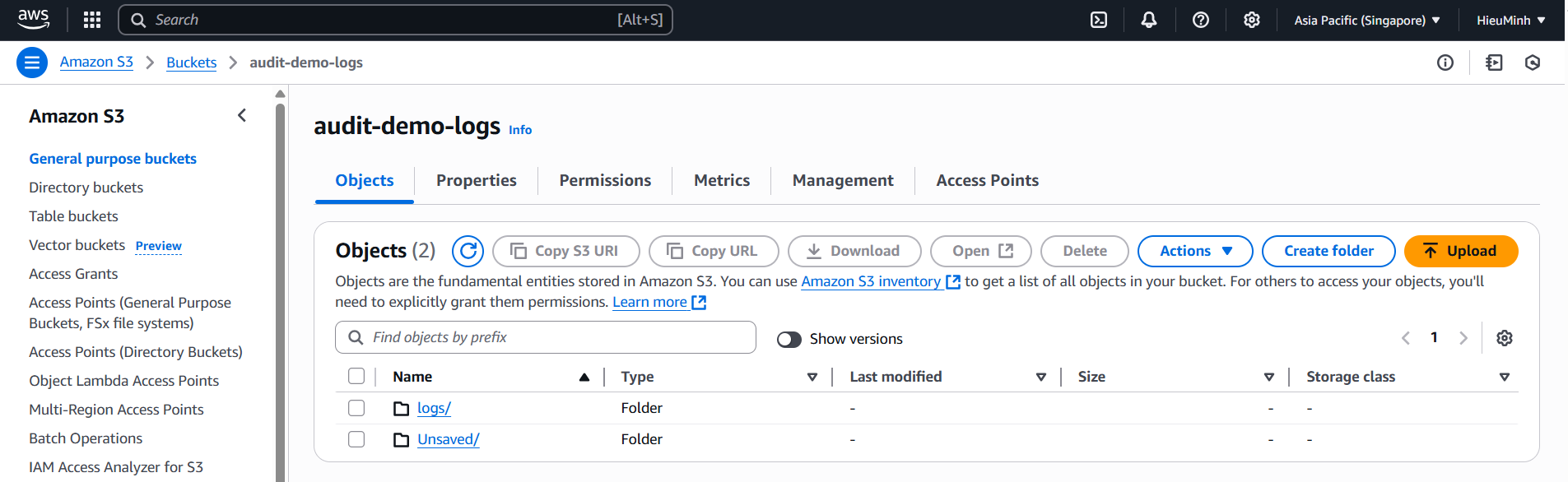Click the external link icon after Learn more
The width and height of the screenshot is (1568, 482).
point(699,303)
